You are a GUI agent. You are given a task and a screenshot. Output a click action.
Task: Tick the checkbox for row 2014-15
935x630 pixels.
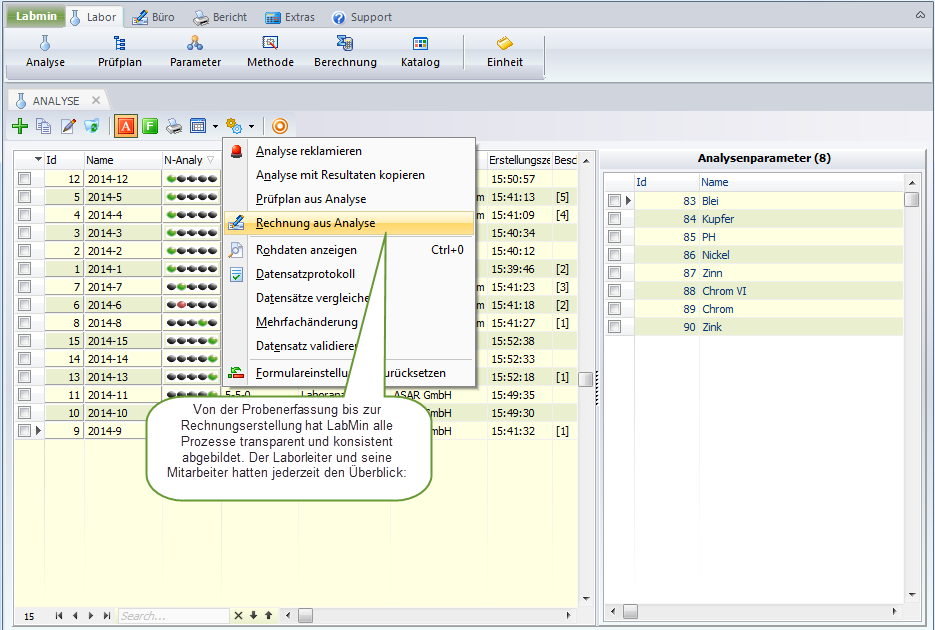tap(24, 341)
